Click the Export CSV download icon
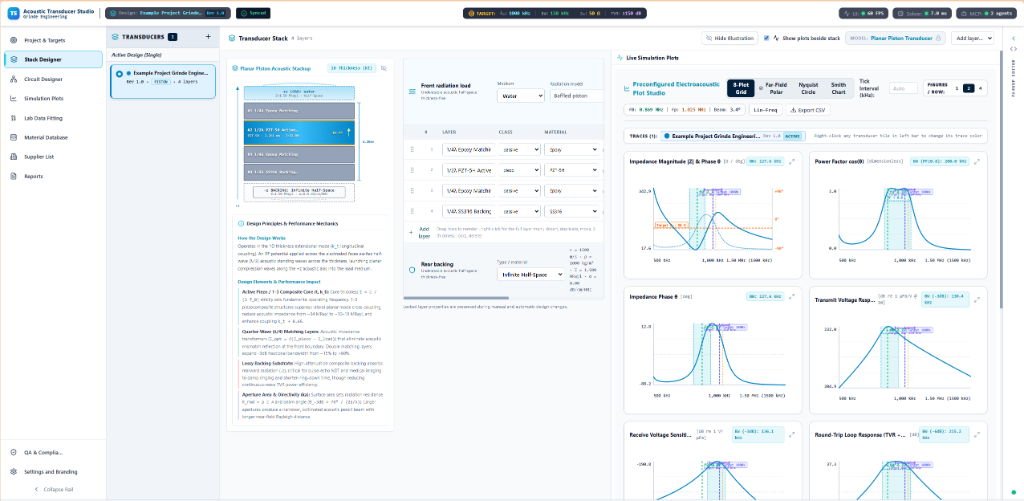Screen dimensions: 1024x501 point(792,110)
